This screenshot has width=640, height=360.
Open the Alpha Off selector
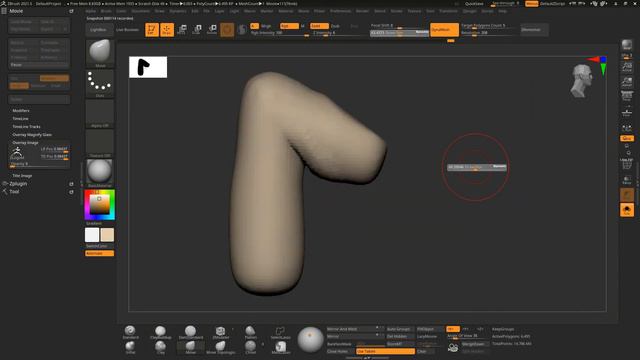pos(100,113)
